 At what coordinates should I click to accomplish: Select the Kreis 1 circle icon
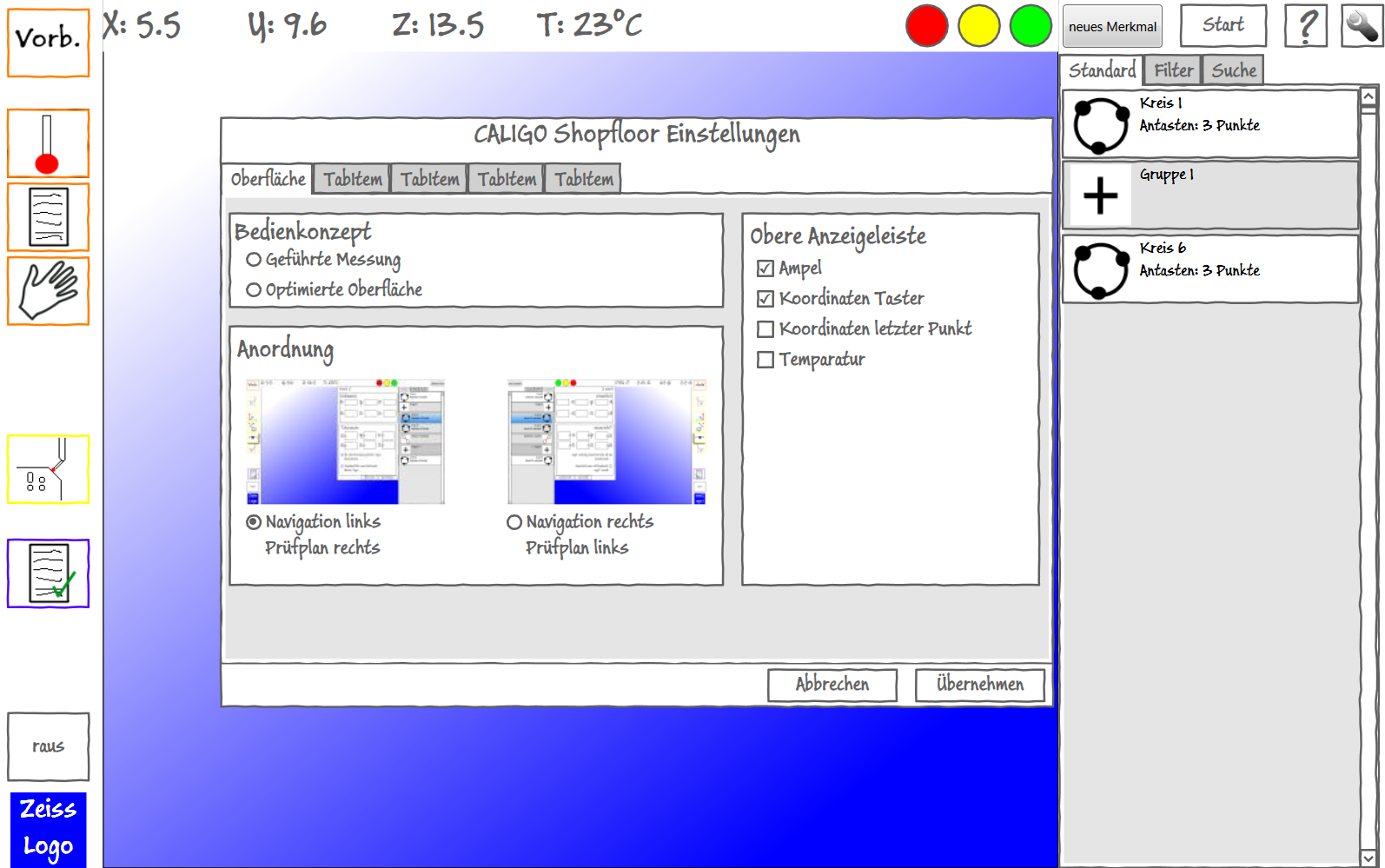[x=1101, y=125]
